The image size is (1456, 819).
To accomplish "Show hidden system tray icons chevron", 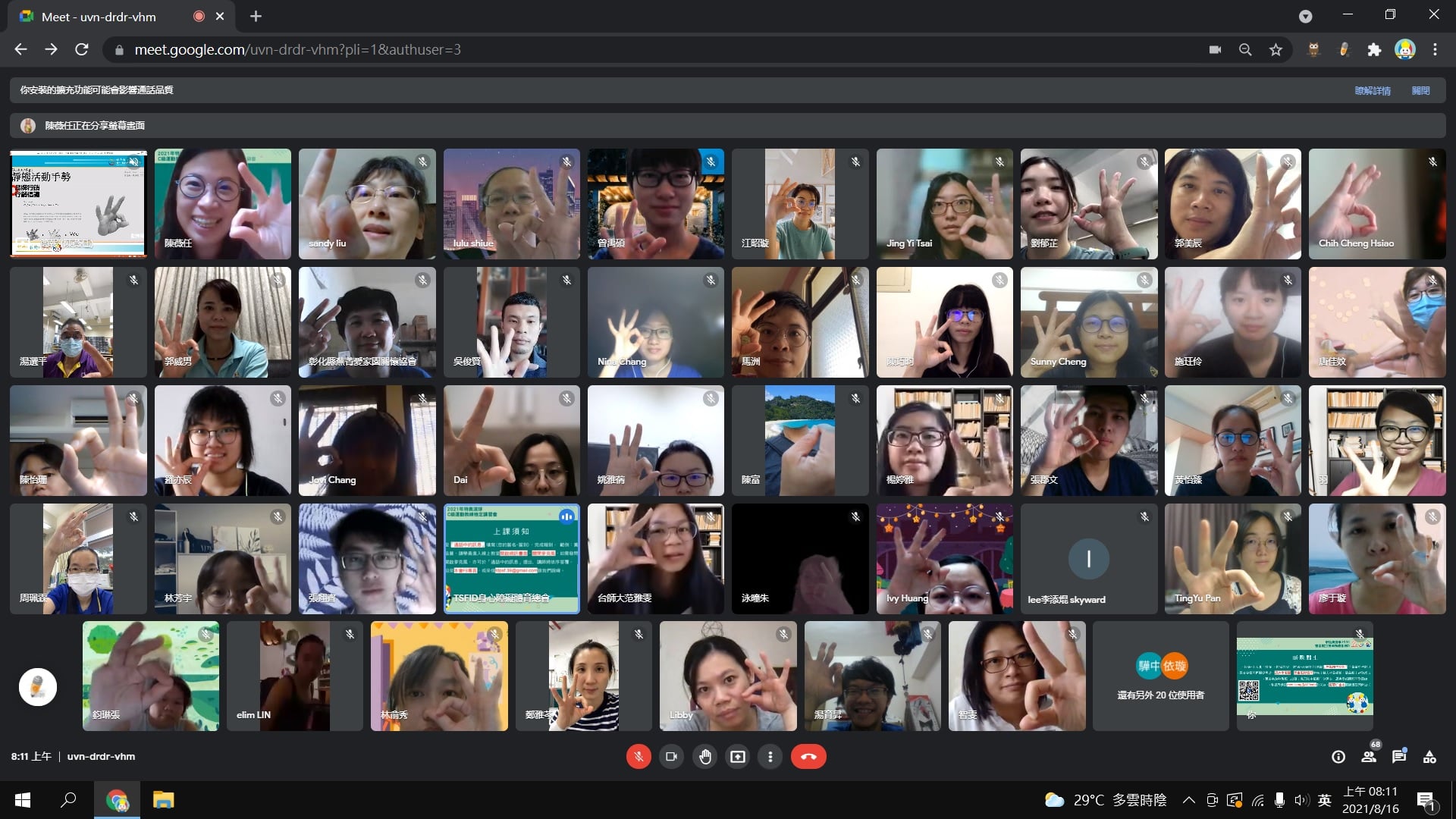I will (x=1189, y=800).
